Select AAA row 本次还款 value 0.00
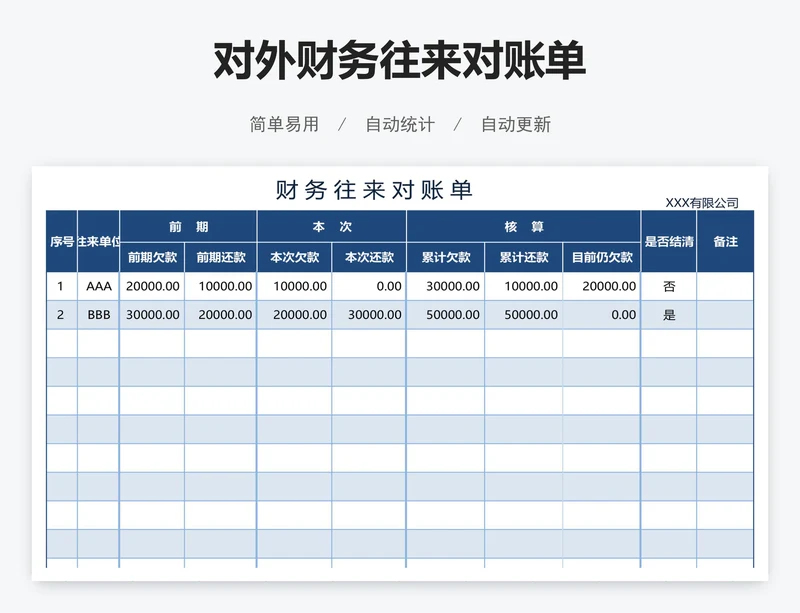 coord(369,286)
